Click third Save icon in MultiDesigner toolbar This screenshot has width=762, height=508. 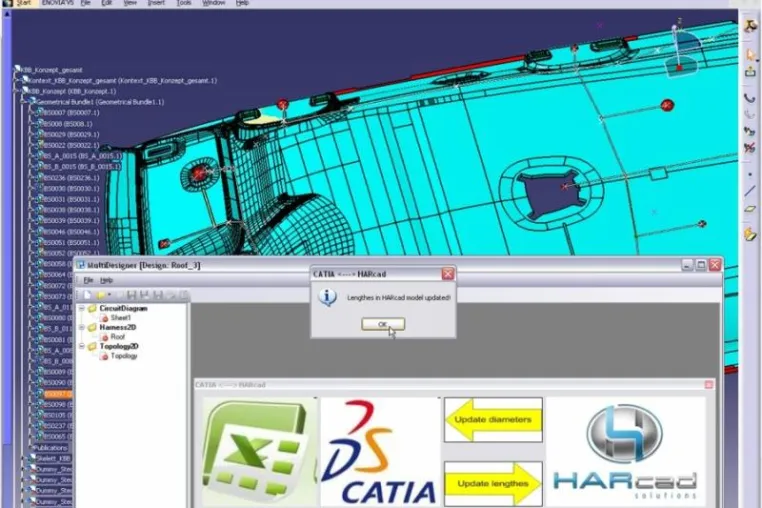(x=158, y=295)
